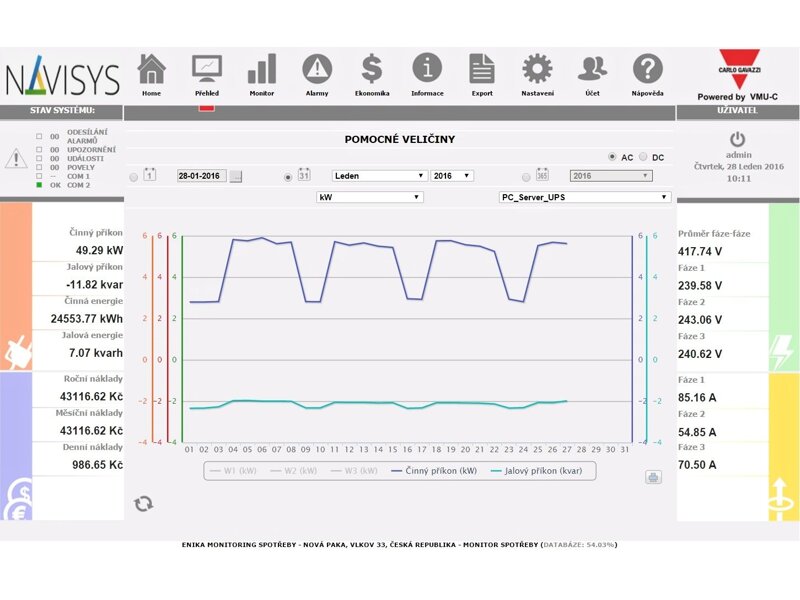Open the Home page icon
Image resolution: width=800 pixels, height=600 pixels.
coord(151,69)
